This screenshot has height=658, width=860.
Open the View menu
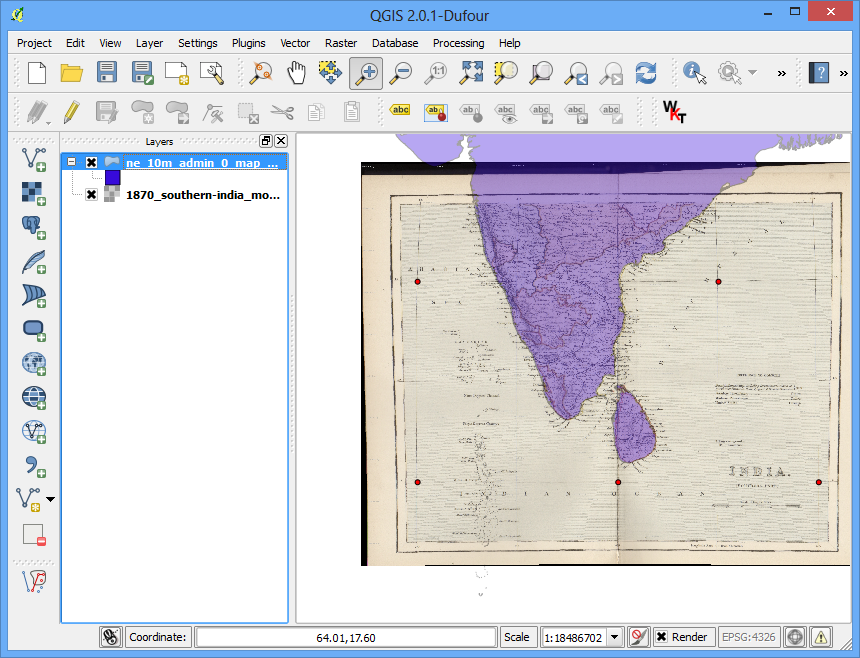click(x=110, y=43)
